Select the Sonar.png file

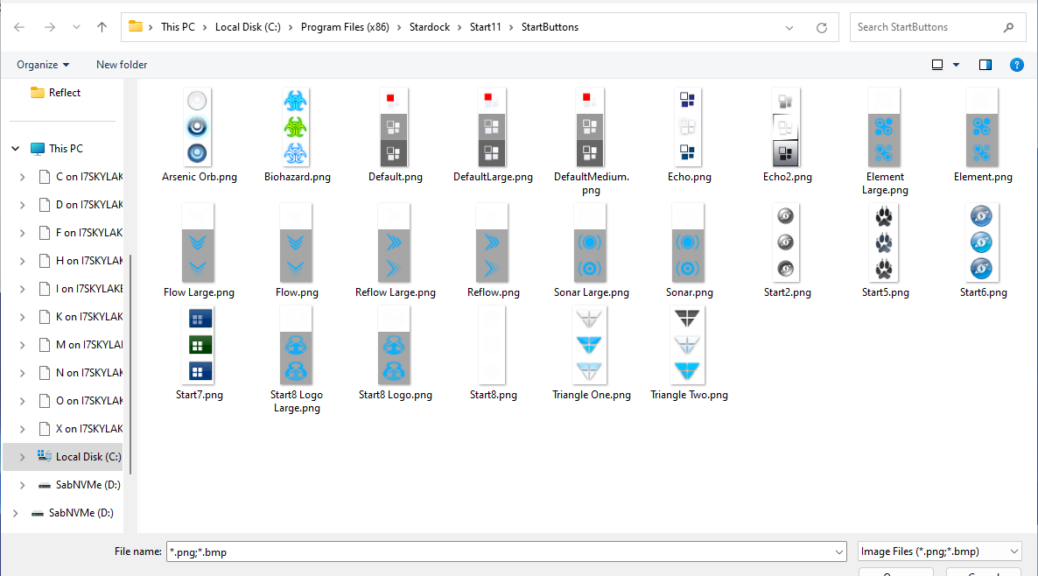click(687, 243)
